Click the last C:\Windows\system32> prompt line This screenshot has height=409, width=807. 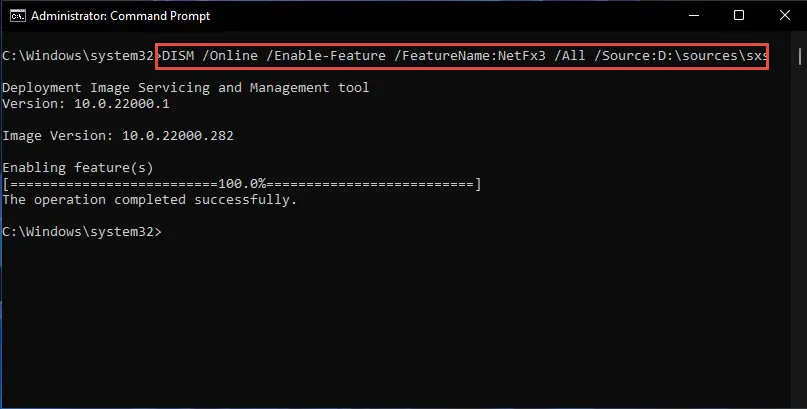82,232
